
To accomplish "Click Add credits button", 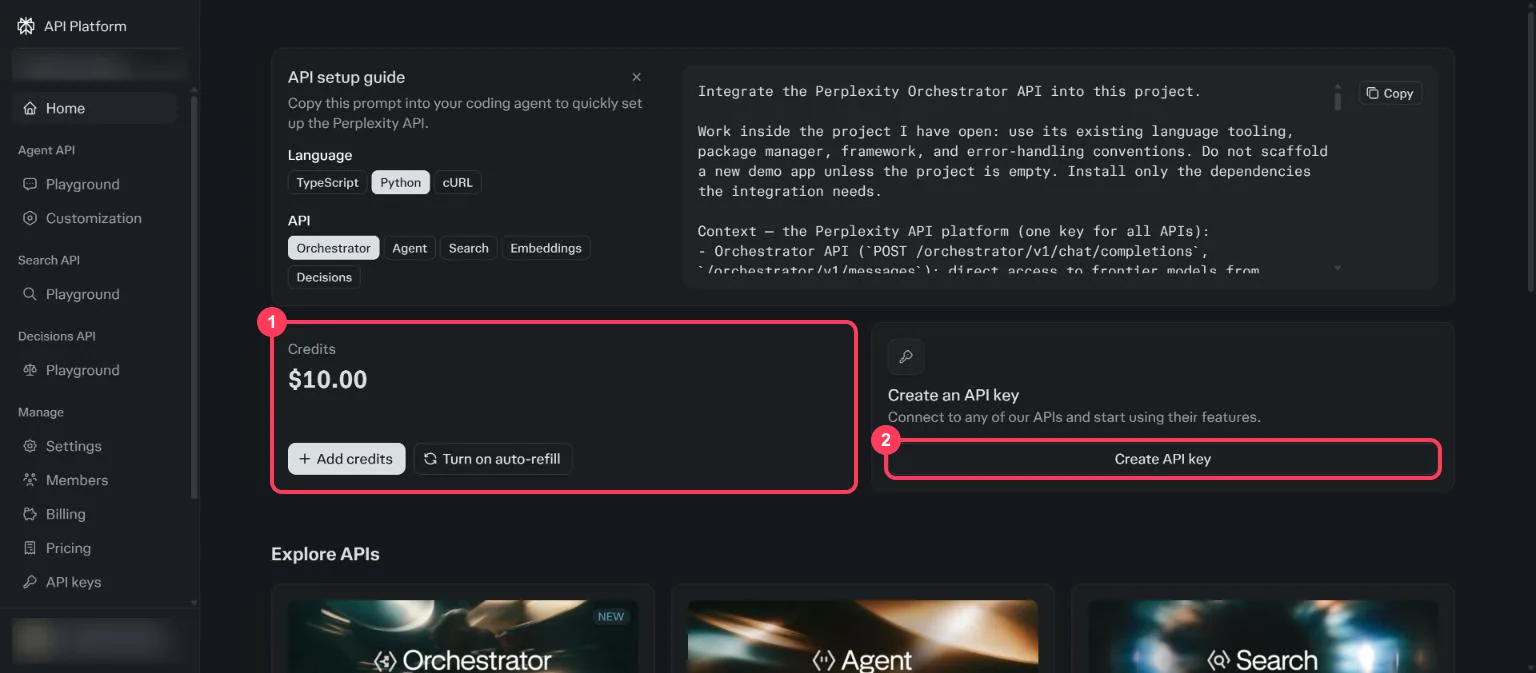I will coord(347,459).
